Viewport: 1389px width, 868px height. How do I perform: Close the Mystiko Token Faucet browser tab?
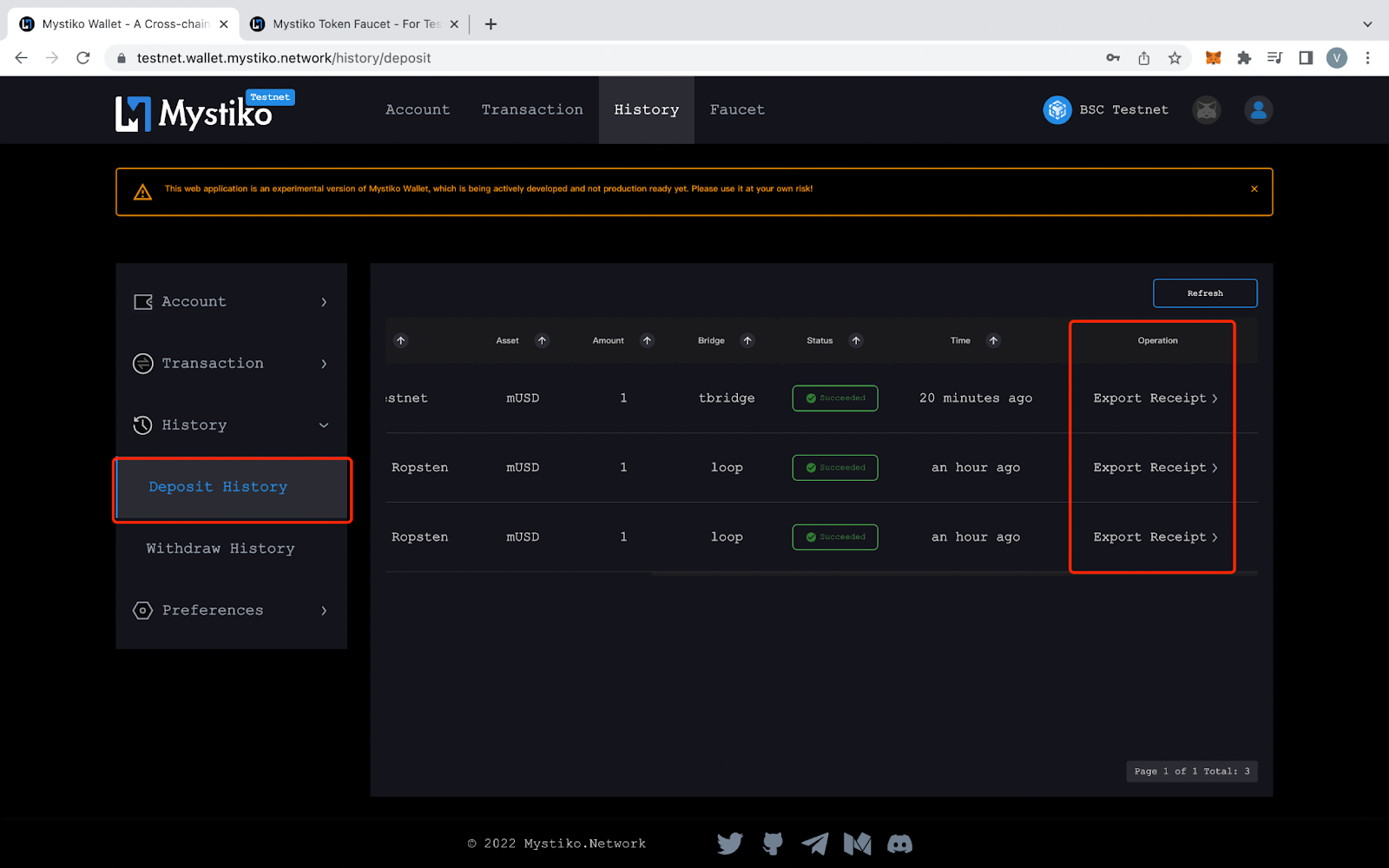[454, 24]
